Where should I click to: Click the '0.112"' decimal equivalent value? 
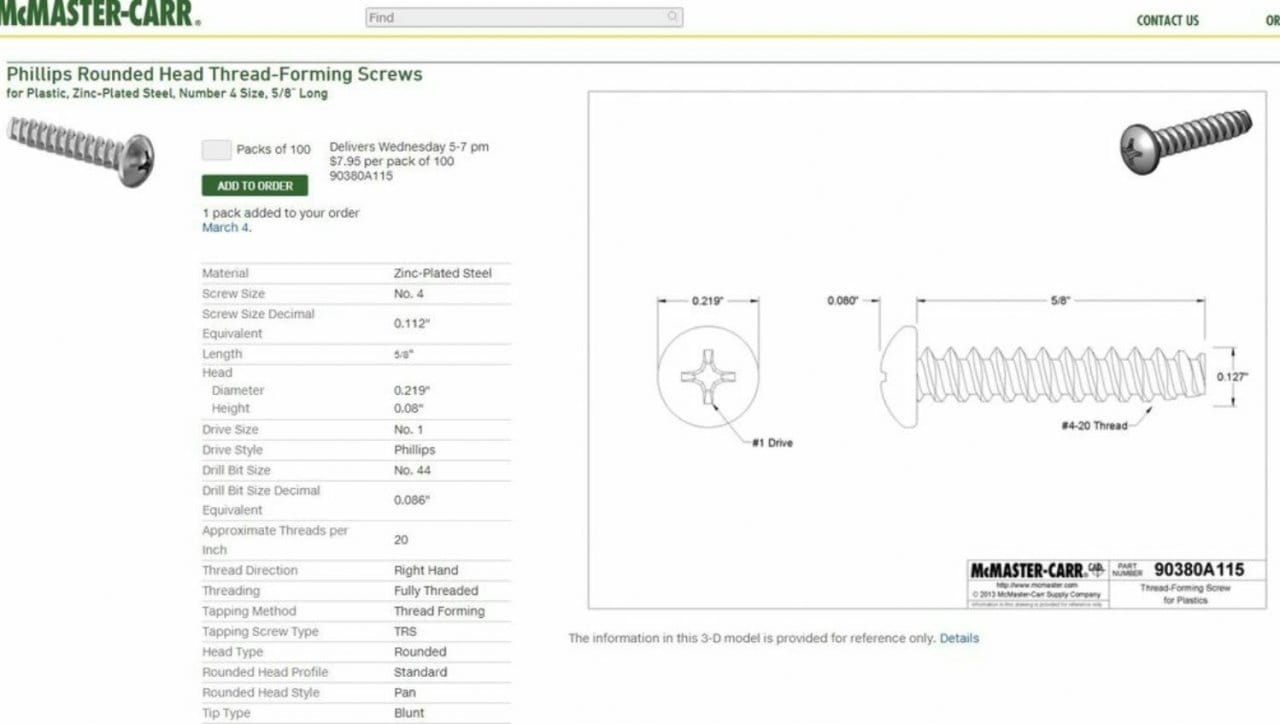[x=411, y=324]
